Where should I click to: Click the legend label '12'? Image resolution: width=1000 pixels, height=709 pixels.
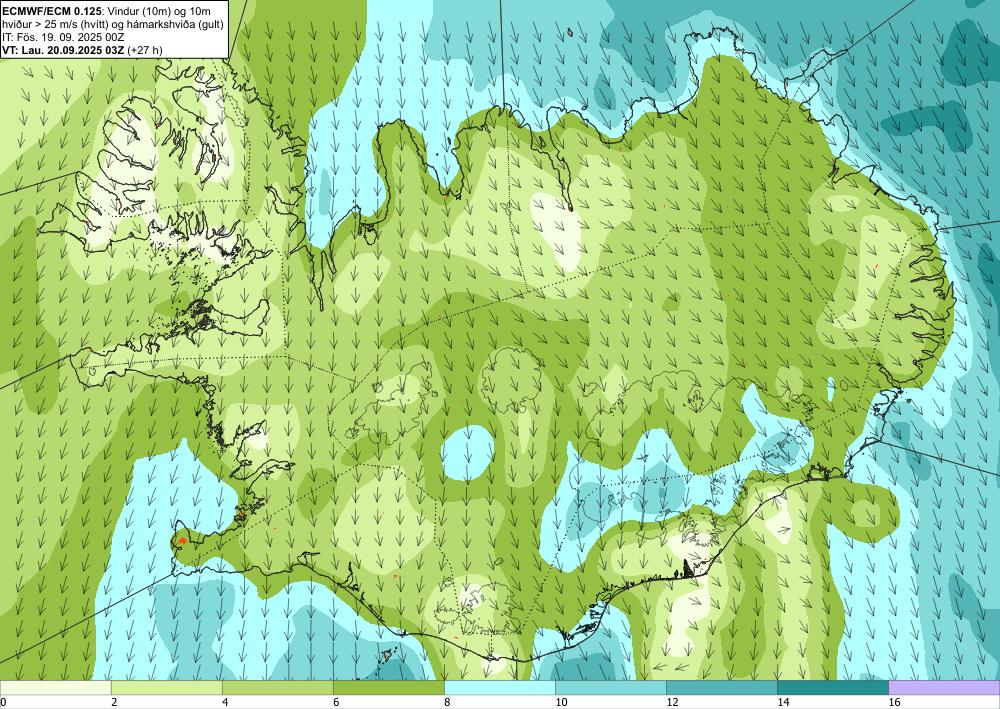pyautogui.click(x=672, y=702)
